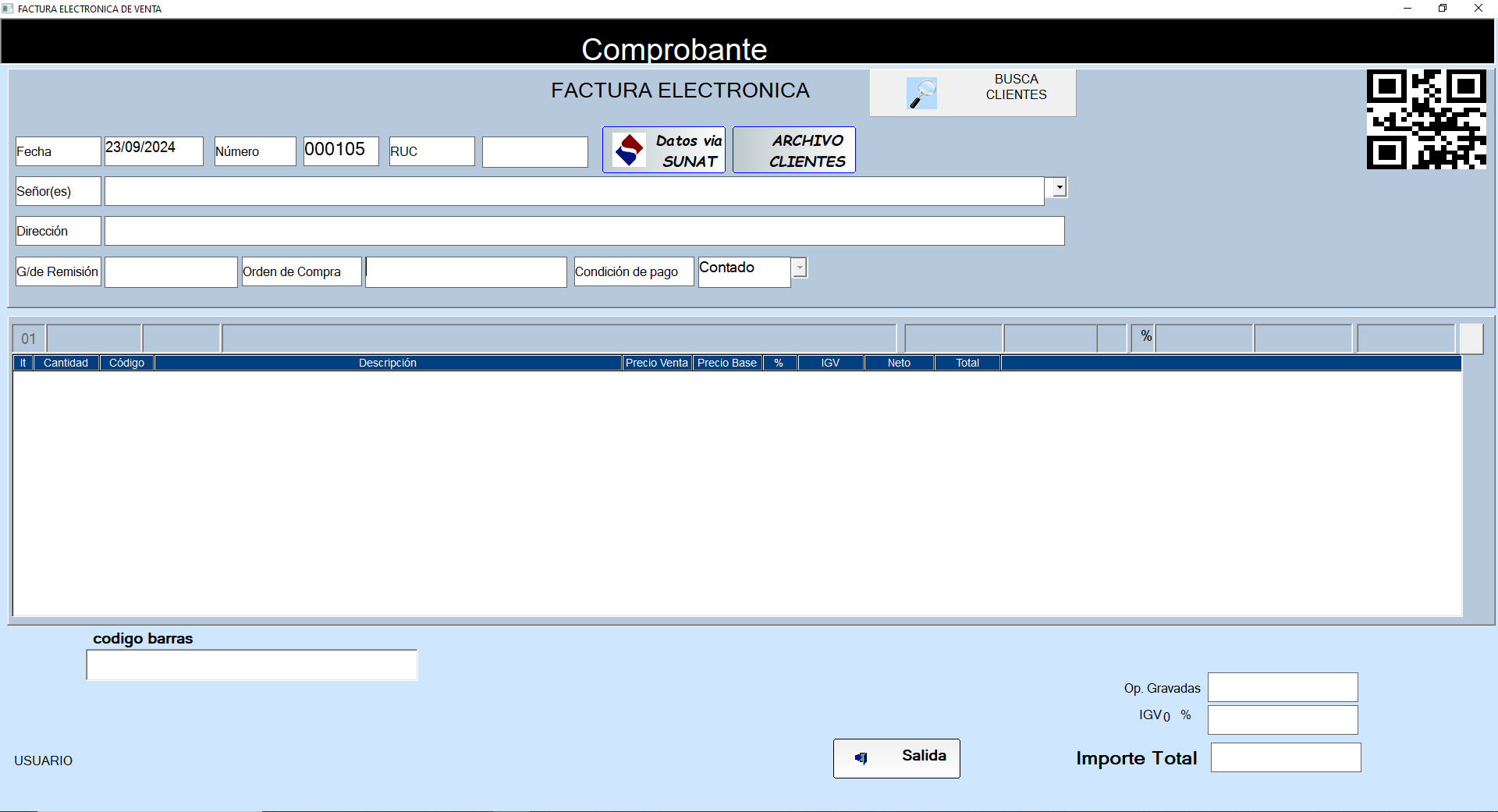Image resolution: width=1498 pixels, height=812 pixels.
Task: Click the Fecha date field
Action: click(153, 151)
